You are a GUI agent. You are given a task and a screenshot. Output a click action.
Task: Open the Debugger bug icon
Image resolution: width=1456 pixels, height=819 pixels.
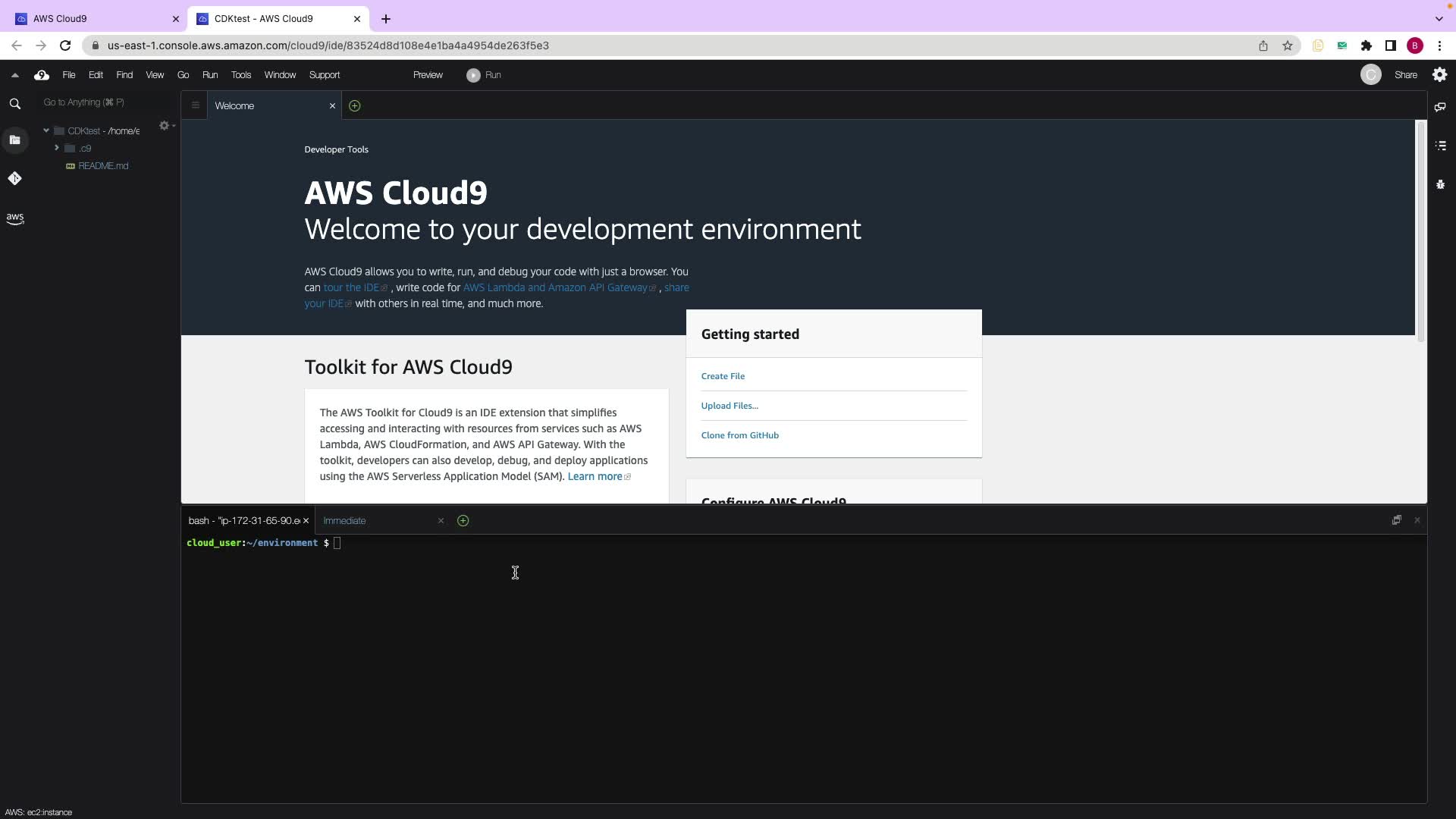[x=1440, y=184]
